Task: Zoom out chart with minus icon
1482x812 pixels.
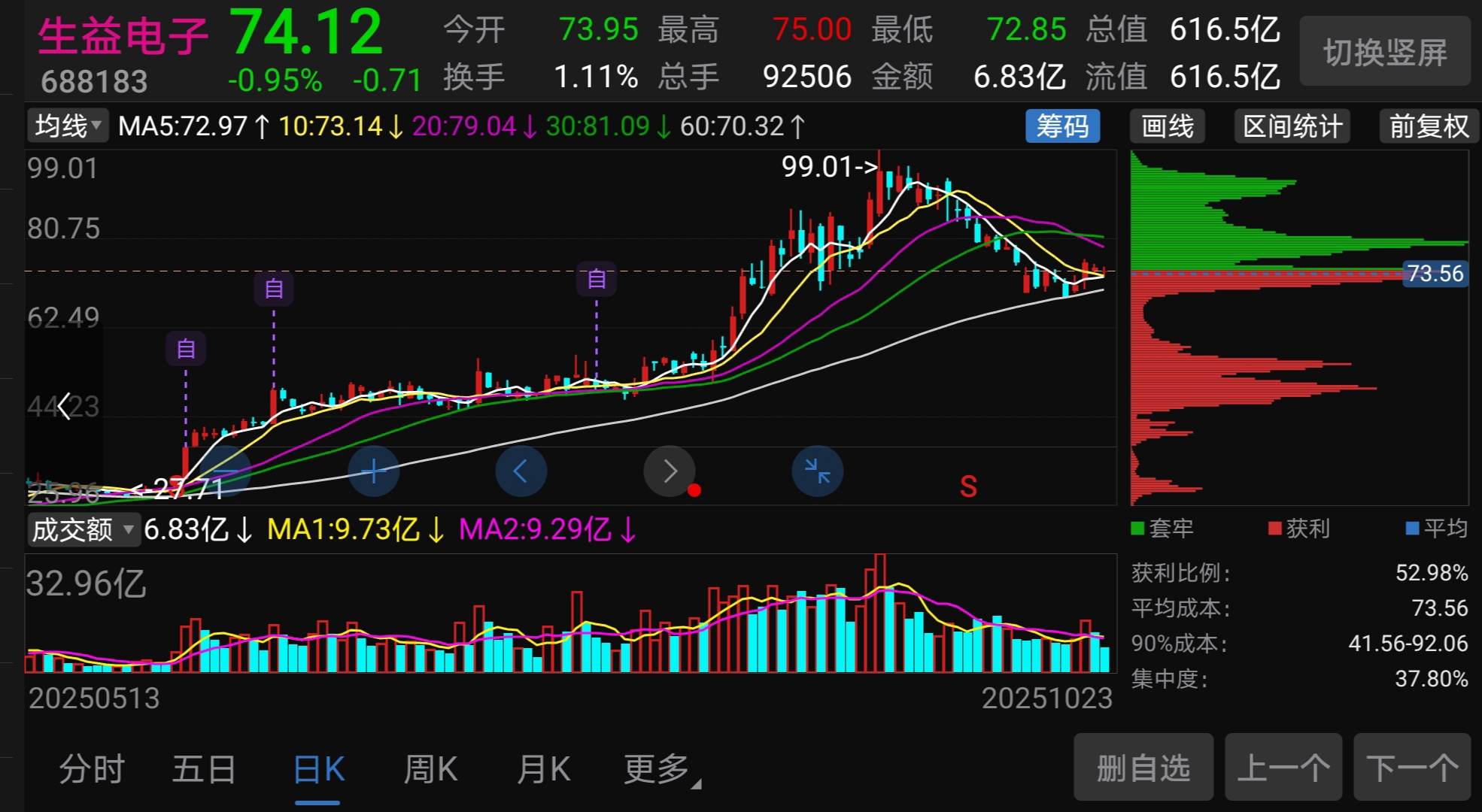Action: pyautogui.click(x=226, y=471)
